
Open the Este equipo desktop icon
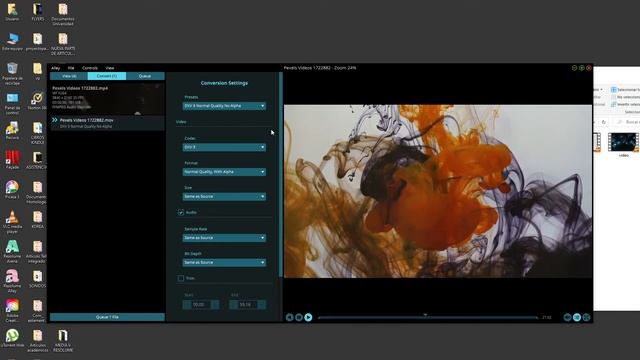(12, 42)
